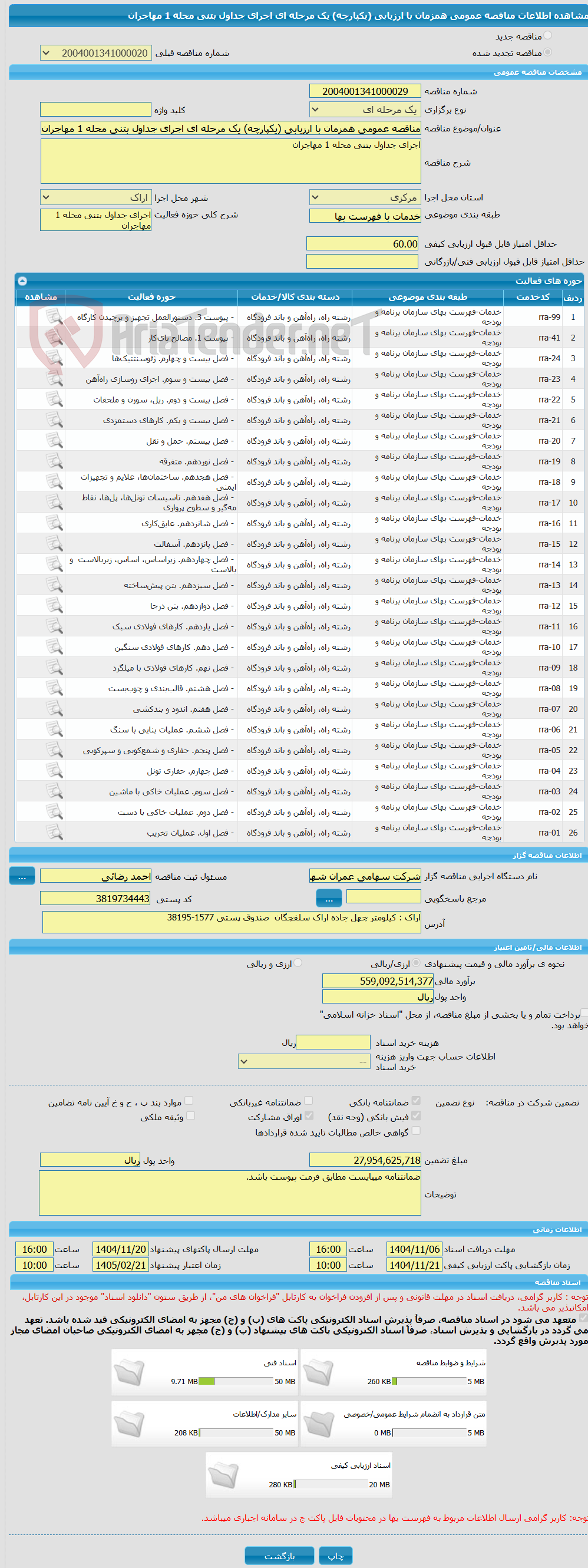This screenshot has width=588, height=1568.
Task: Open the نوع برگزاری dropdown
Action: 365,110
